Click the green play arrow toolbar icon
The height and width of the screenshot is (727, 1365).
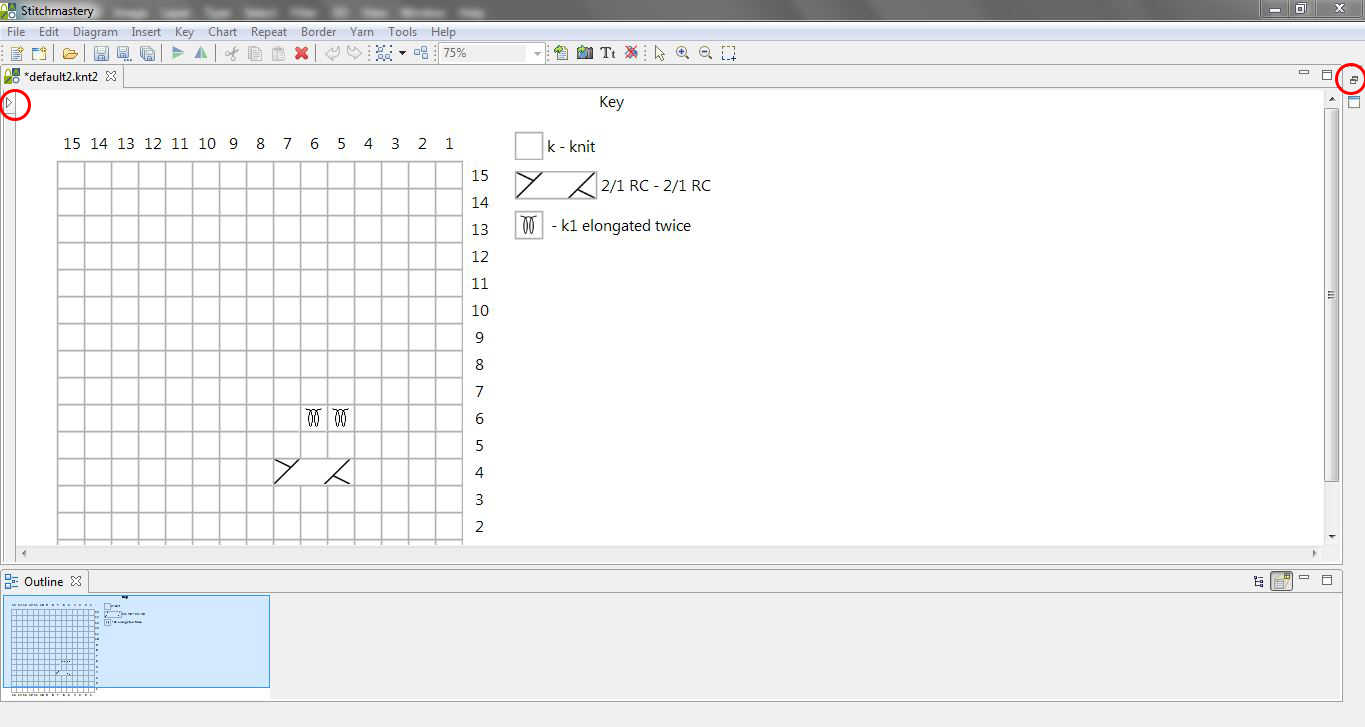coord(178,53)
